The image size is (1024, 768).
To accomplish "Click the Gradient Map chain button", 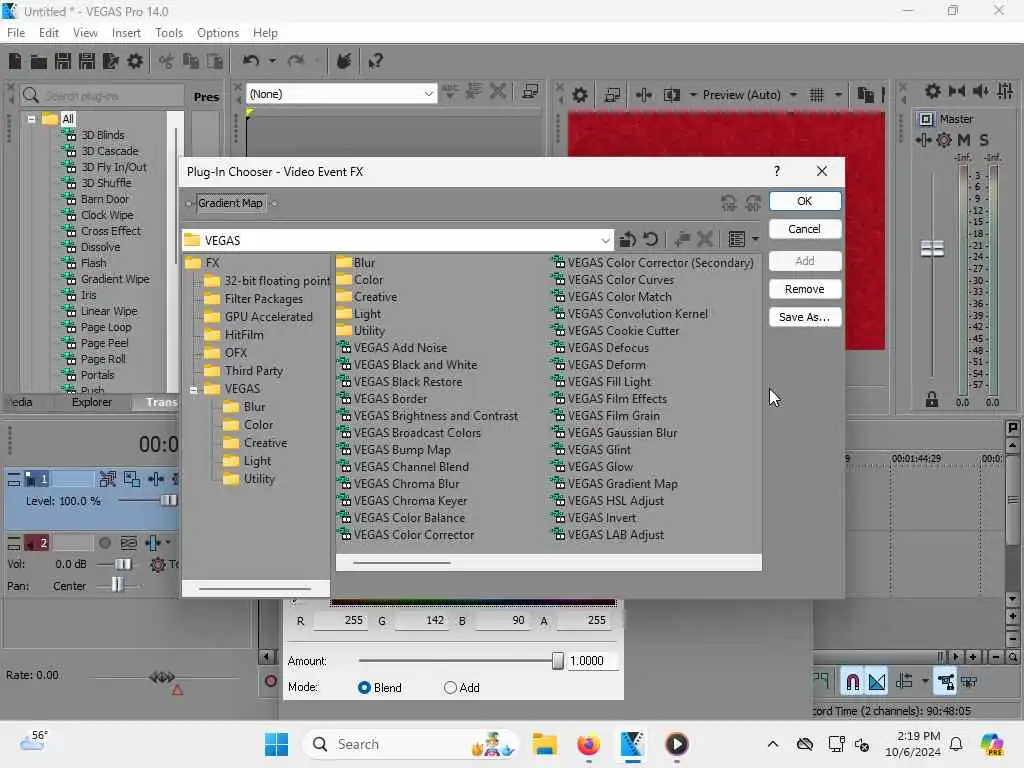I will click(x=231, y=203).
